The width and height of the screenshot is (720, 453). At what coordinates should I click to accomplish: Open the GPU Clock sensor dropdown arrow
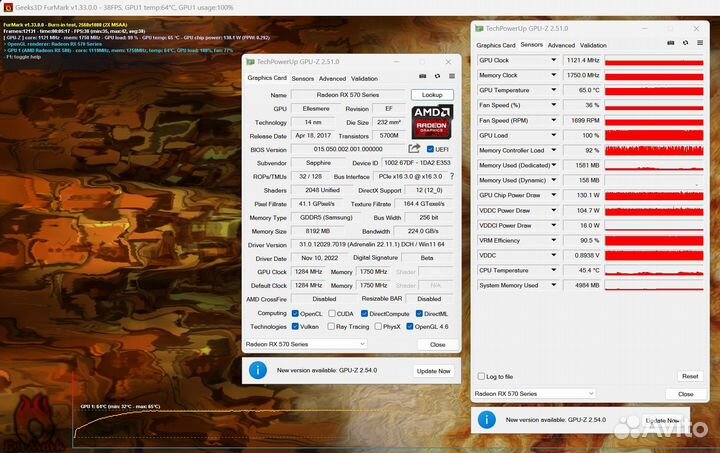553,60
